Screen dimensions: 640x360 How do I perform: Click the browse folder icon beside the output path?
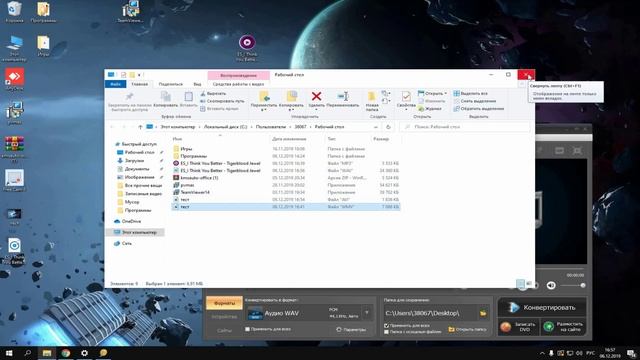pos(483,313)
